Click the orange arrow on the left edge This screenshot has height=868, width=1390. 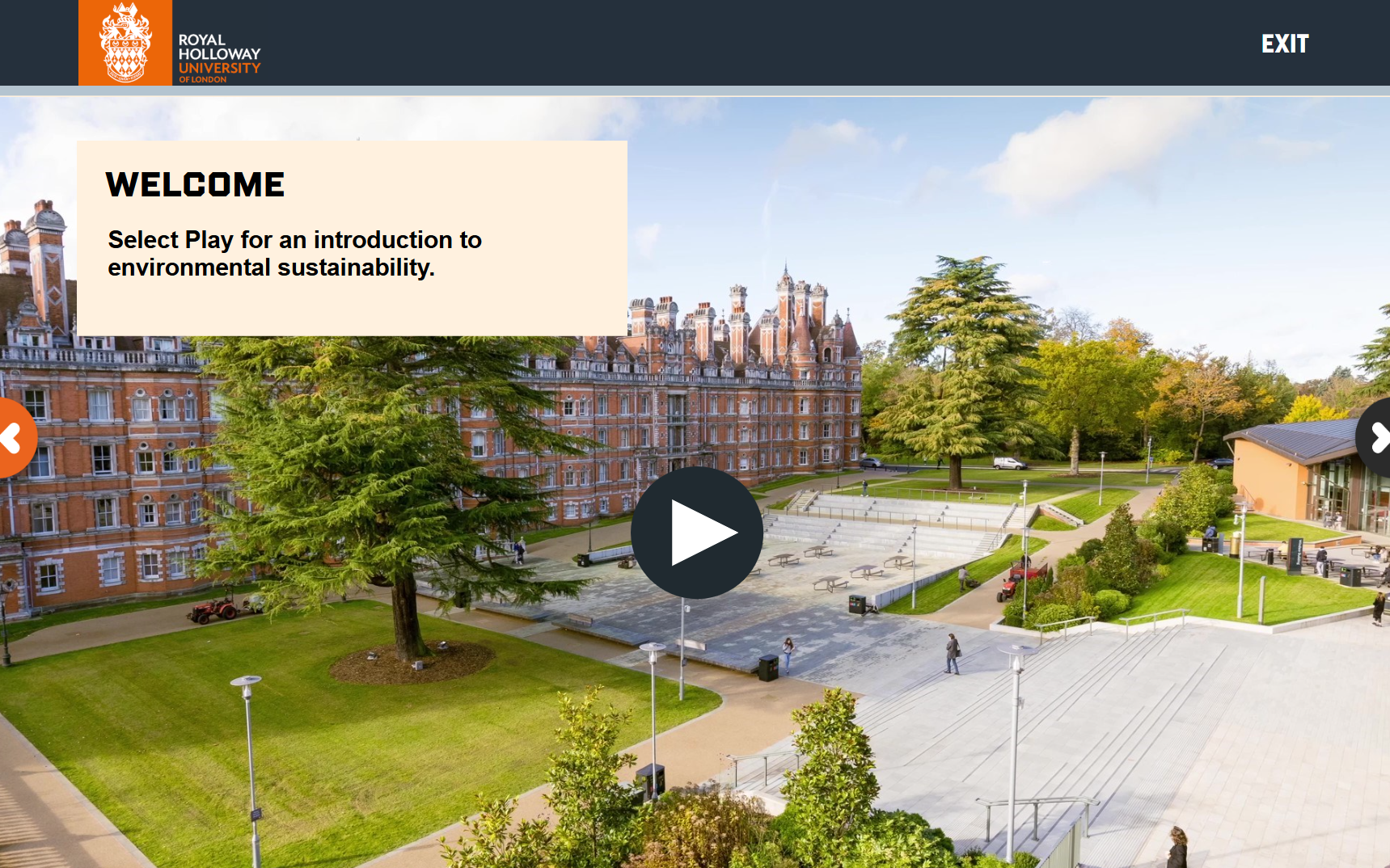[x=11, y=436]
